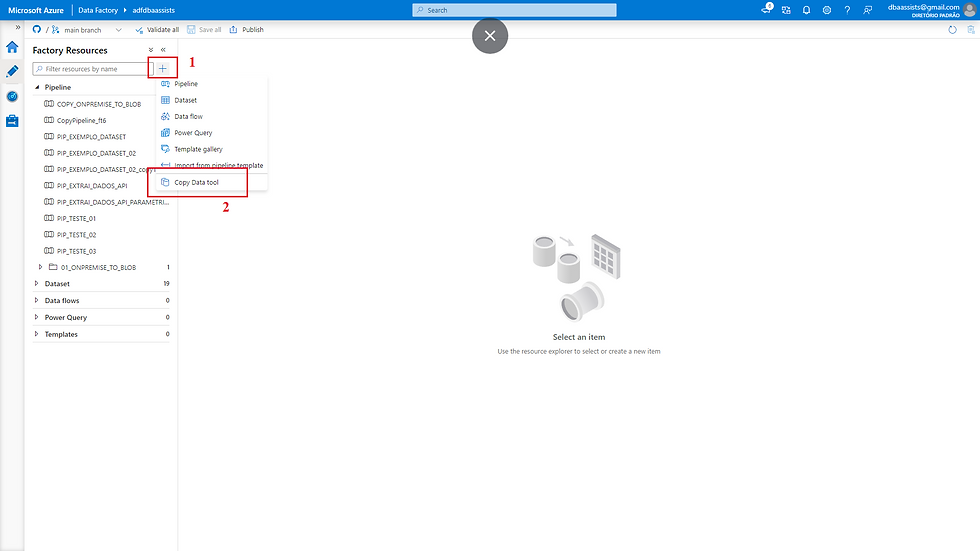980x551 pixels.
Task: Open the Settings gear icon
Action: click(827, 10)
